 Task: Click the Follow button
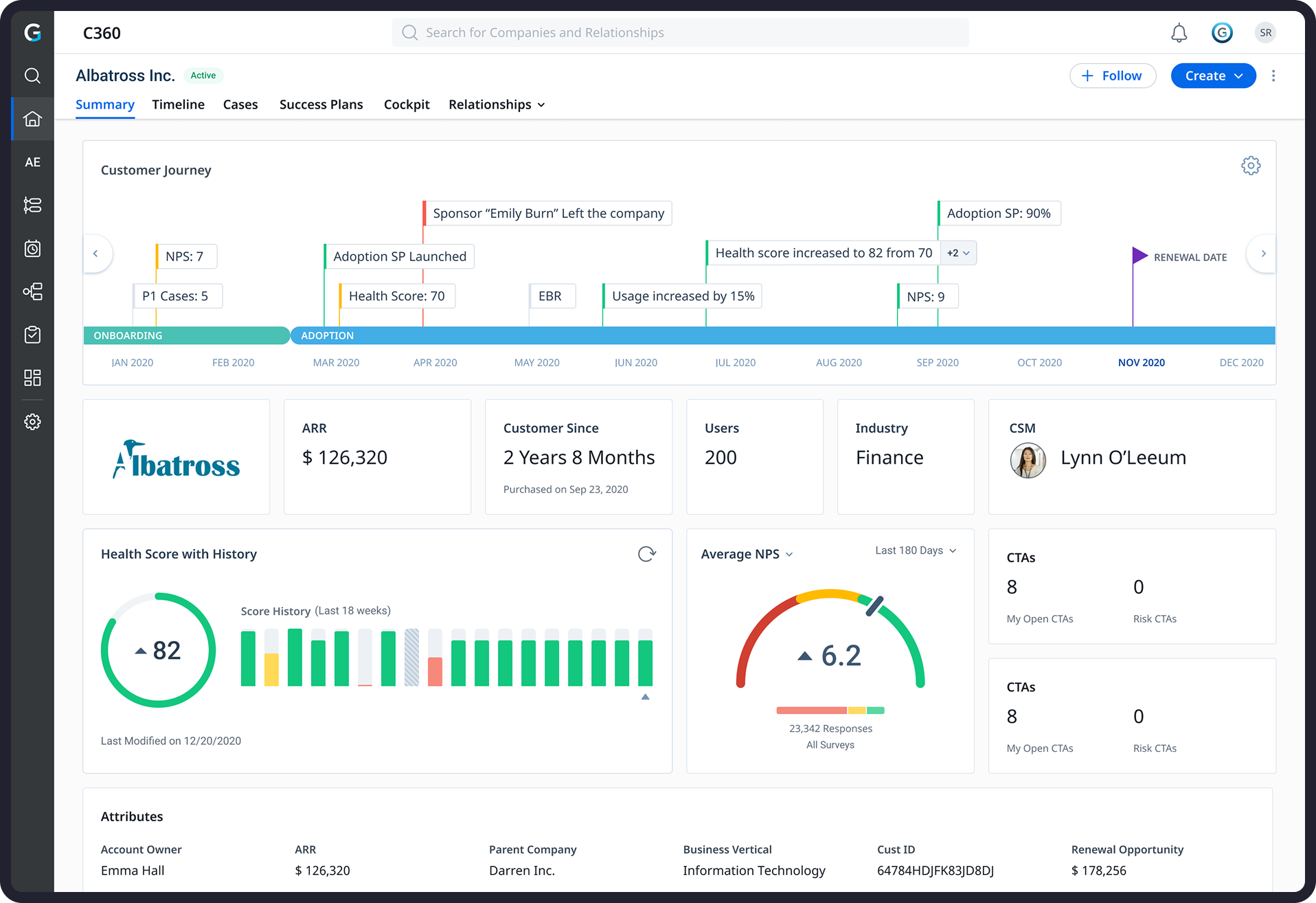tap(1113, 76)
